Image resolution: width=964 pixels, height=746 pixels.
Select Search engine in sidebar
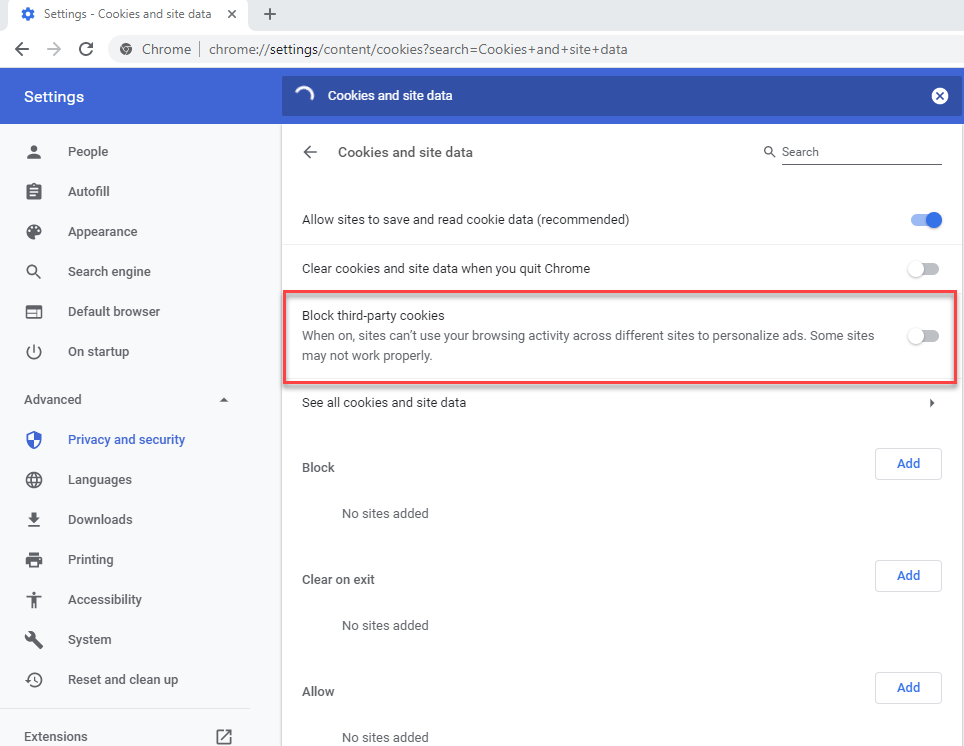[x=109, y=272]
